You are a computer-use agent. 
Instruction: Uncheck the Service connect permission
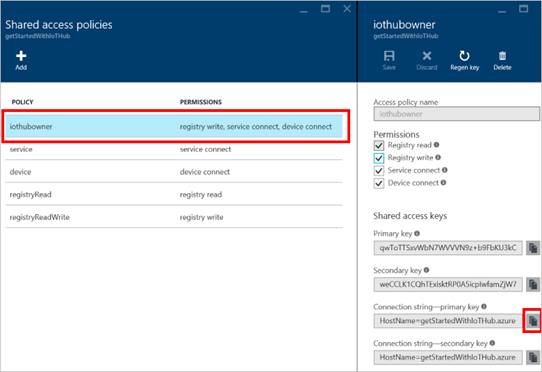379,170
